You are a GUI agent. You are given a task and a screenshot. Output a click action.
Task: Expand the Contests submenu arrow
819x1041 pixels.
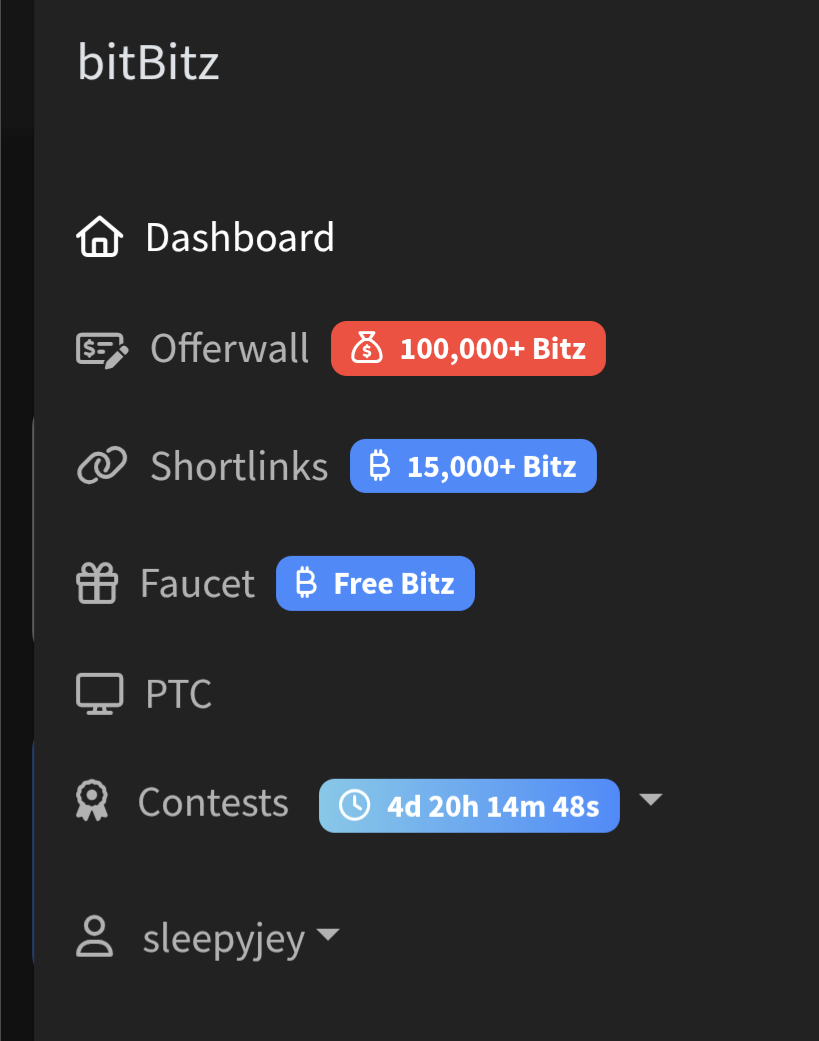[650, 799]
